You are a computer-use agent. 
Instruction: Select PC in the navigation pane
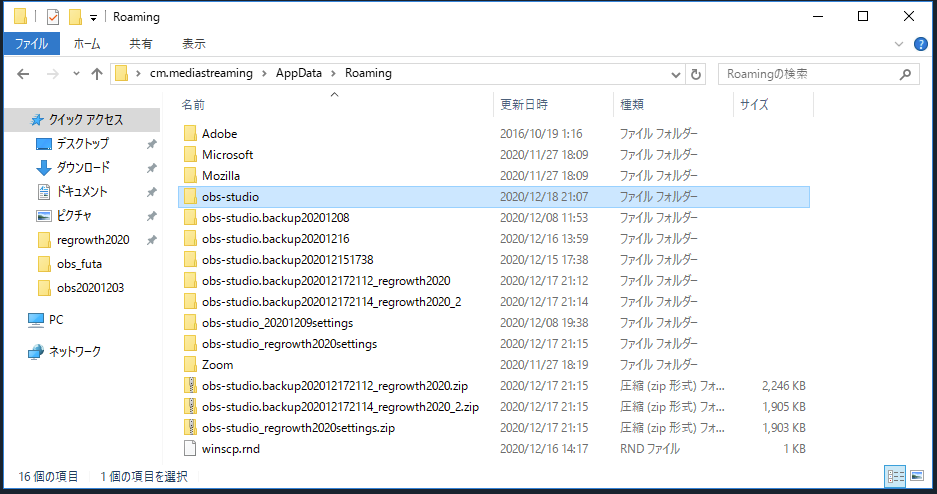56,320
